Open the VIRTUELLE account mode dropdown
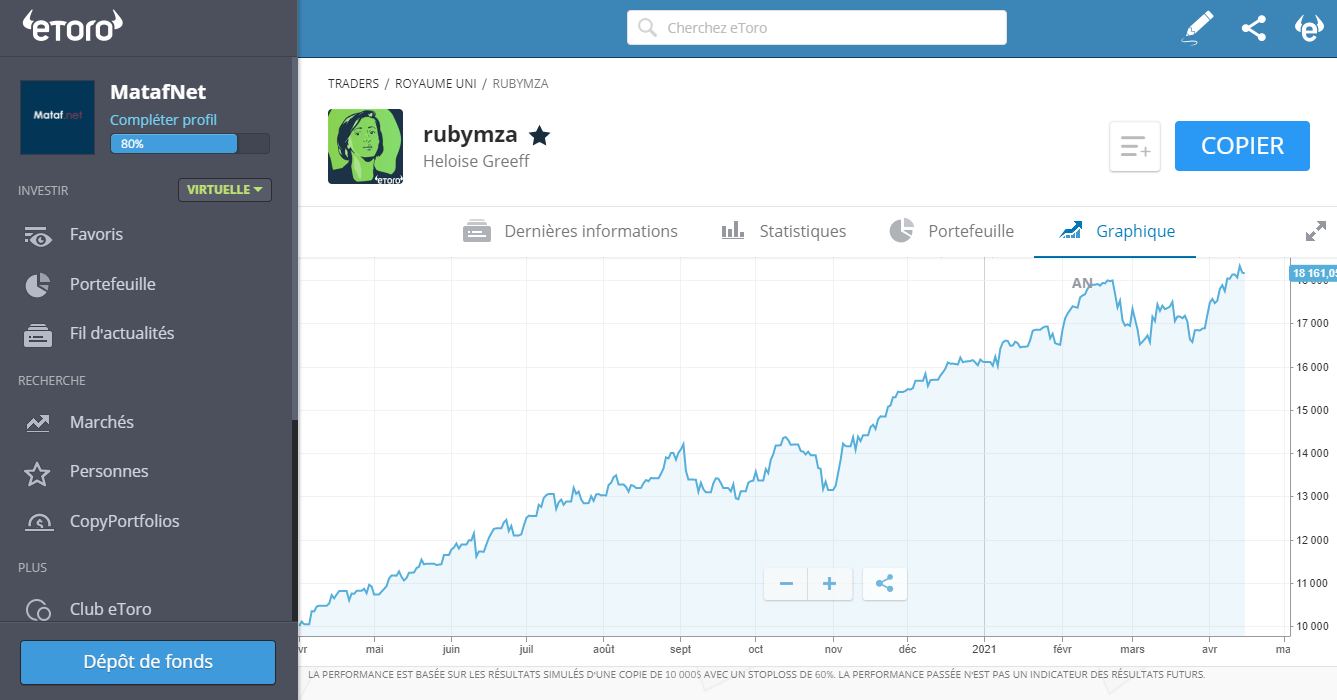 pyautogui.click(x=225, y=190)
